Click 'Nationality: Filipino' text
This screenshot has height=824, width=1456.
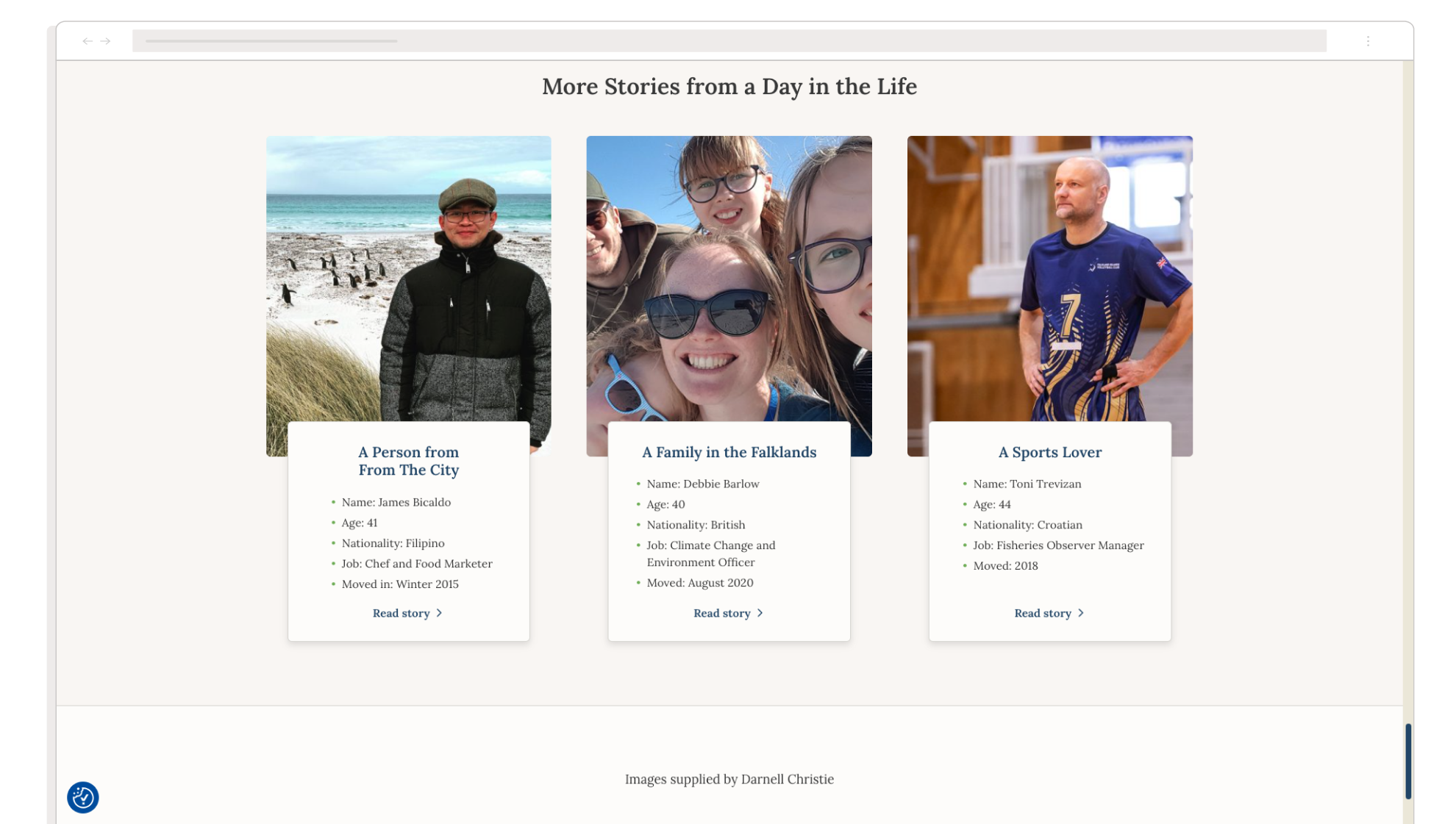coord(393,543)
